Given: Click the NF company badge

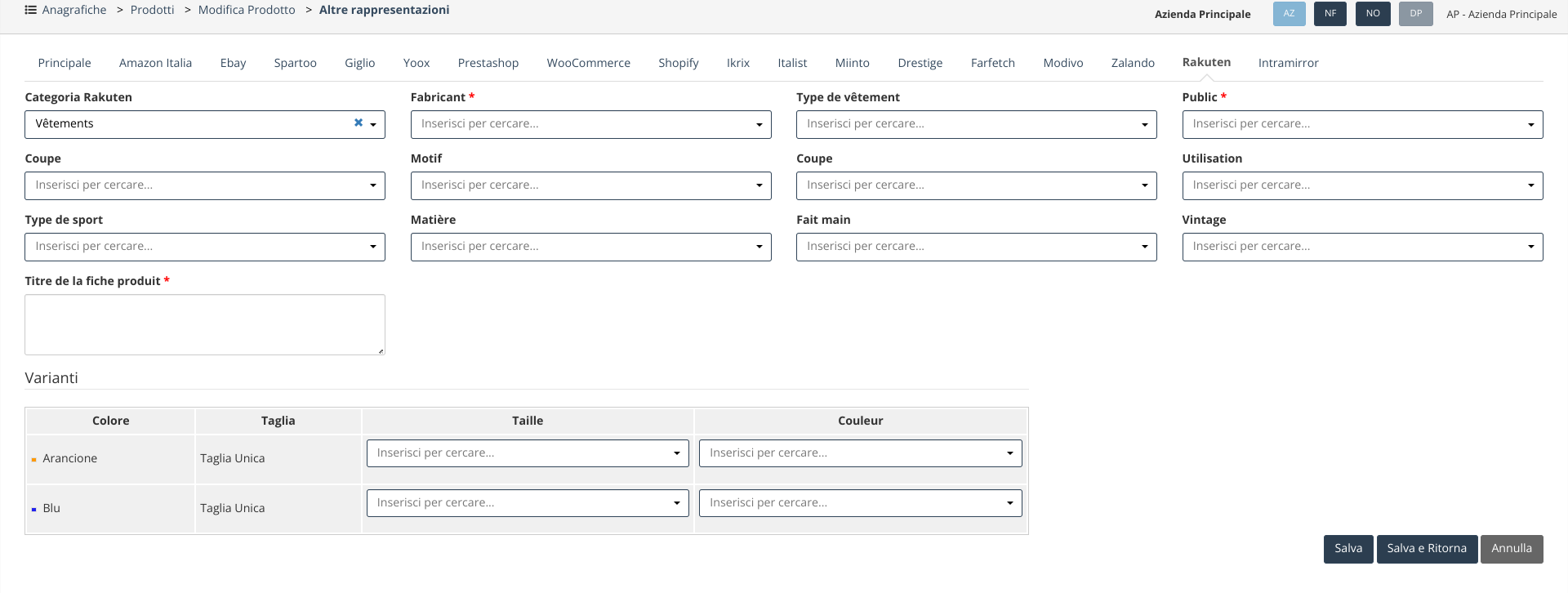Looking at the screenshot, I should (x=1330, y=14).
